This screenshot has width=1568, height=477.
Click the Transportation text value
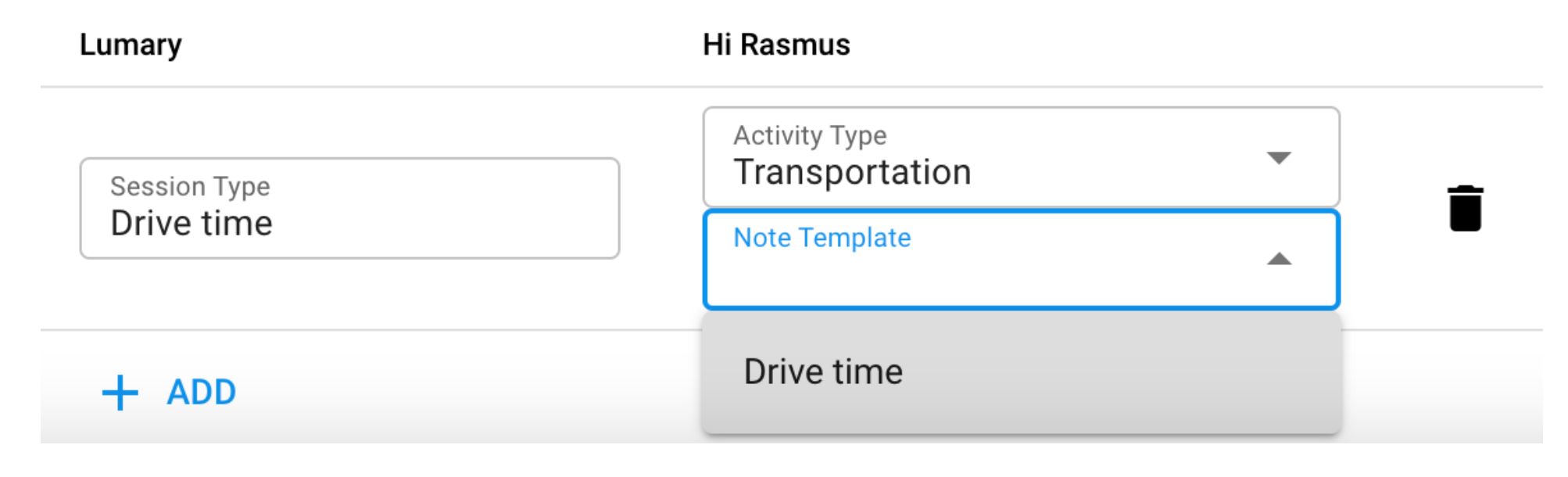click(x=853, y=172)
